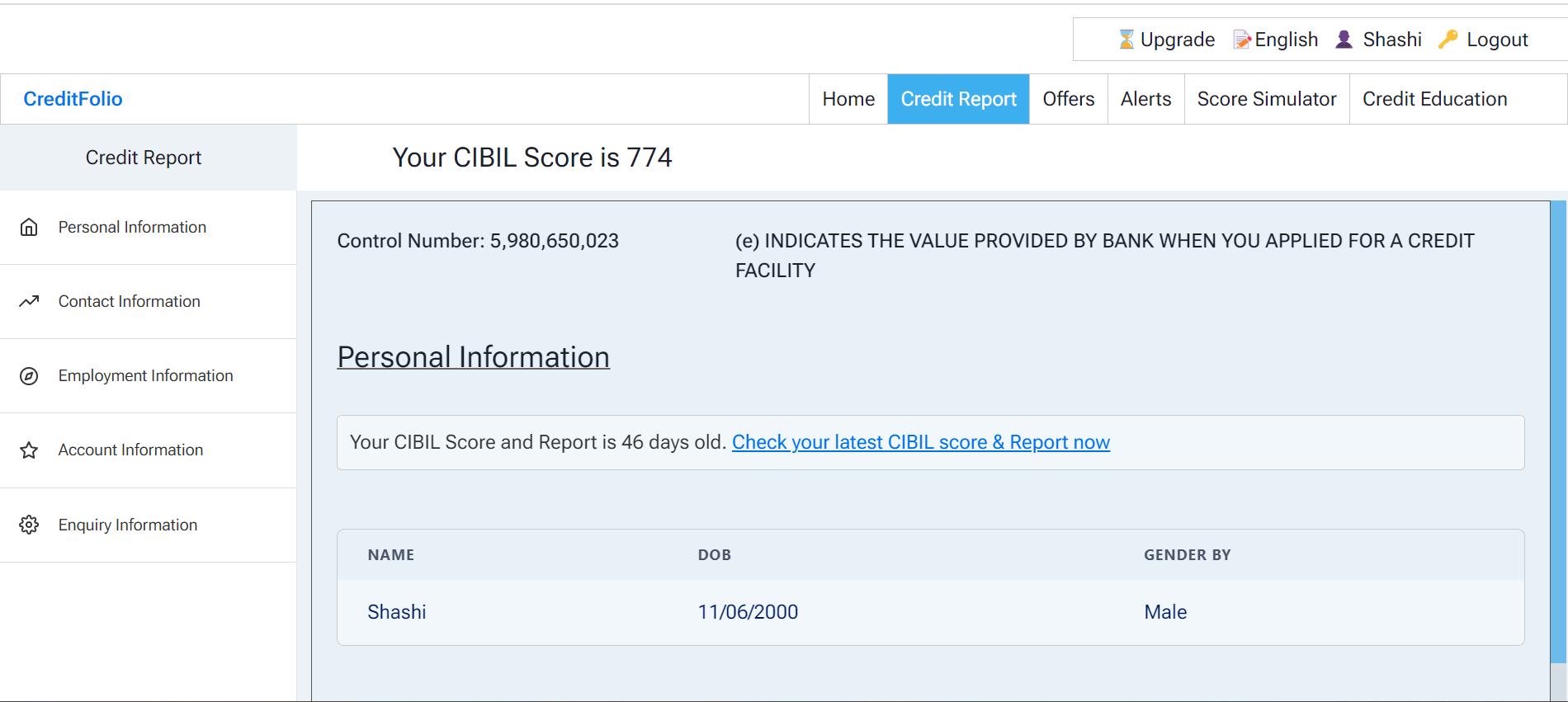Click the Credit Report sidebar title
Screen dimensions: 1568x702
(144, 158)
